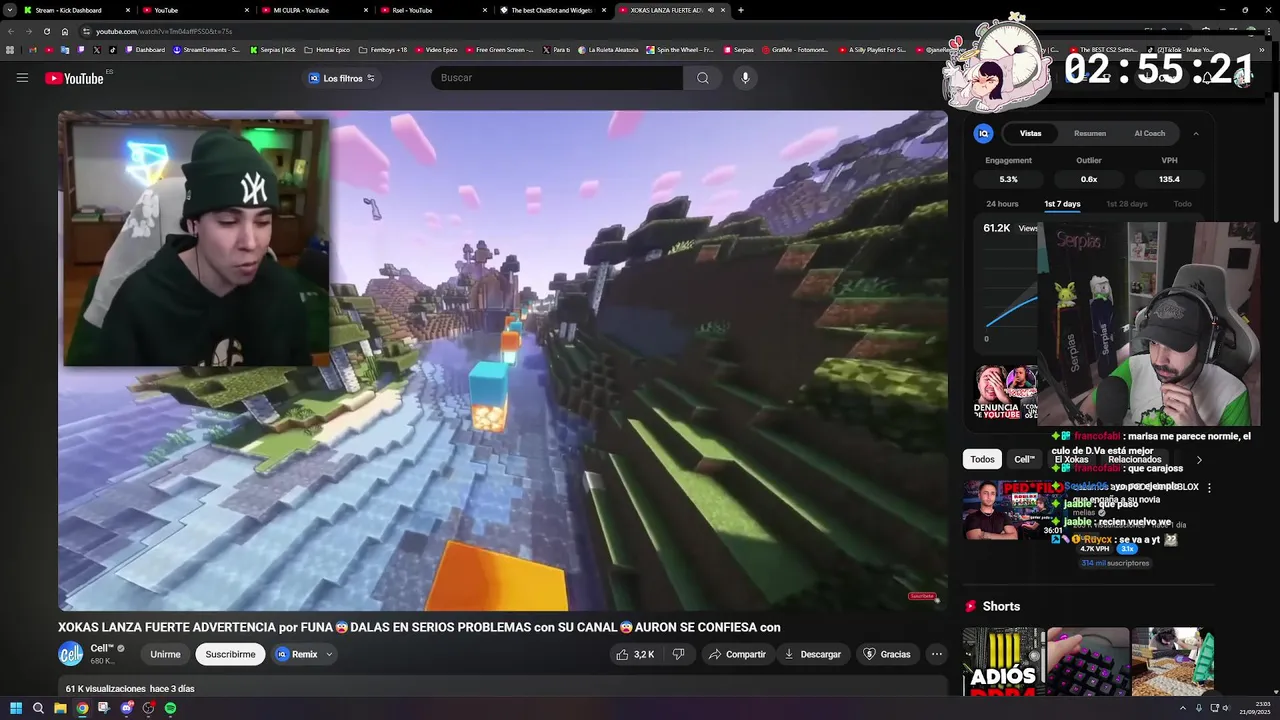Open options for the Roblox recommended video
Image resolution: width=1280 pixels, height=720 pixels.
[1209, 488]
